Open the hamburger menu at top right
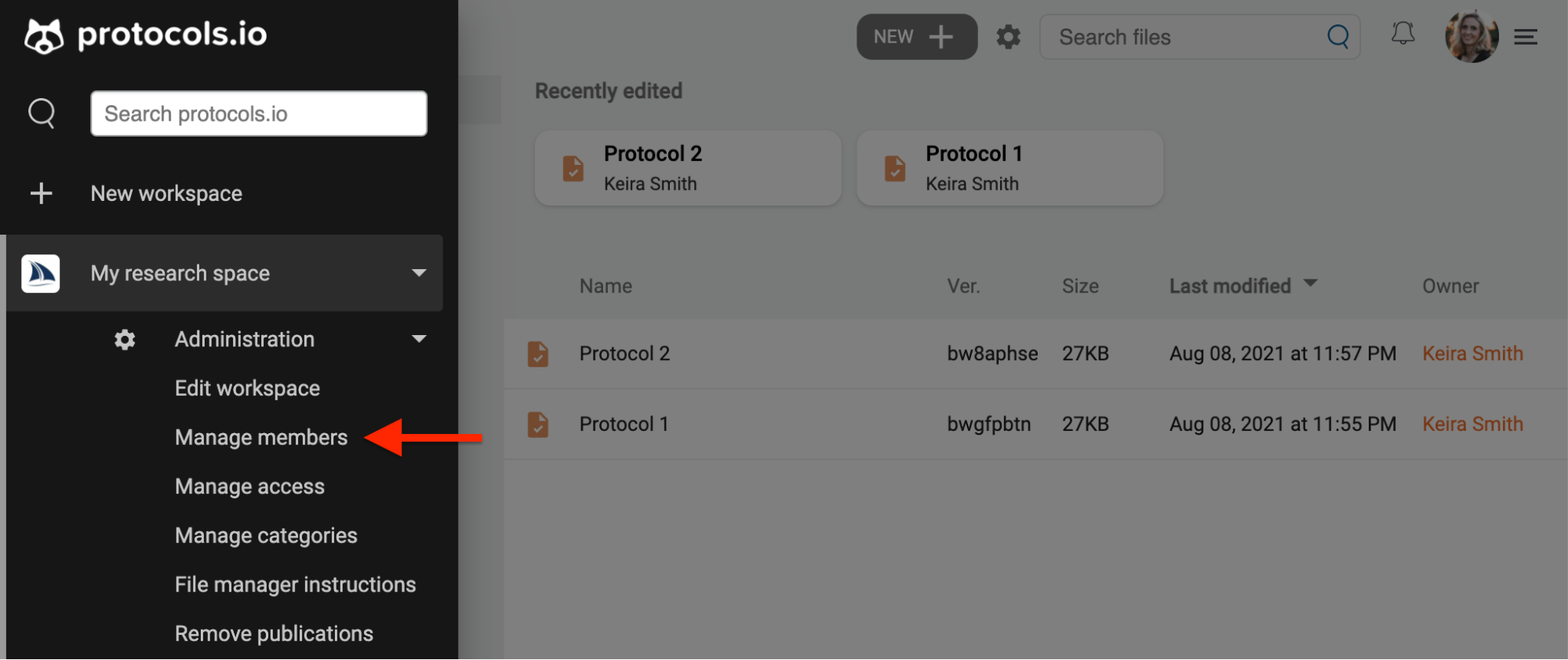The width and height of the screenshot is (1568, 660). click(1526, 36)
